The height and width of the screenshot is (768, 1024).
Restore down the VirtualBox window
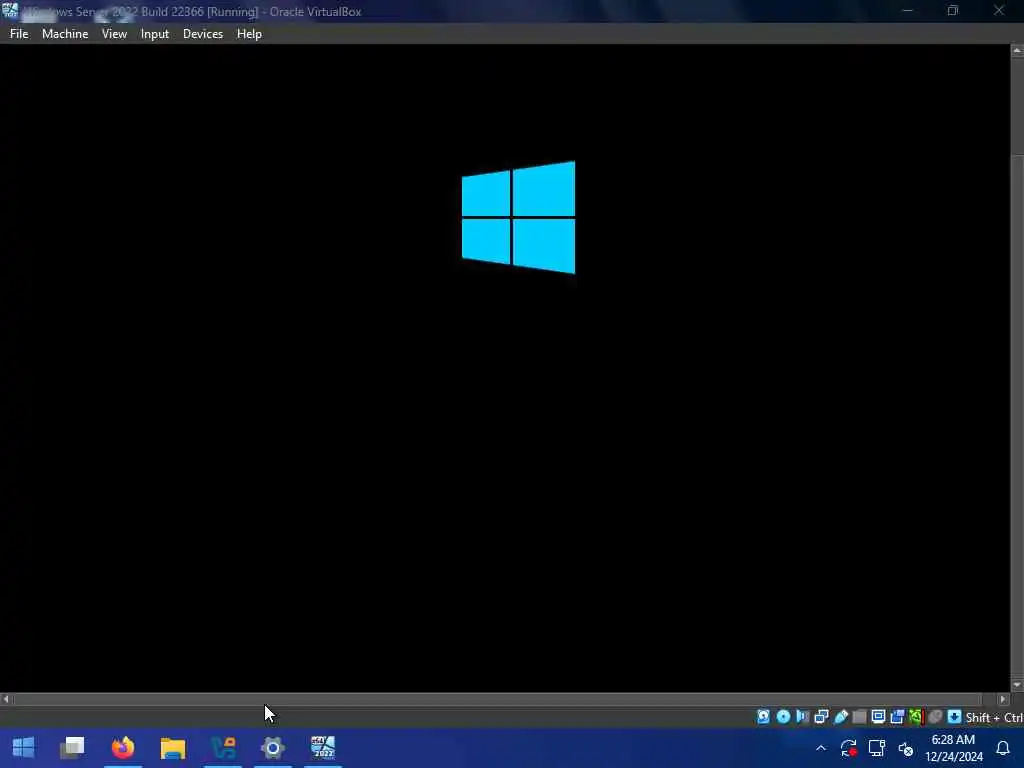953,10
